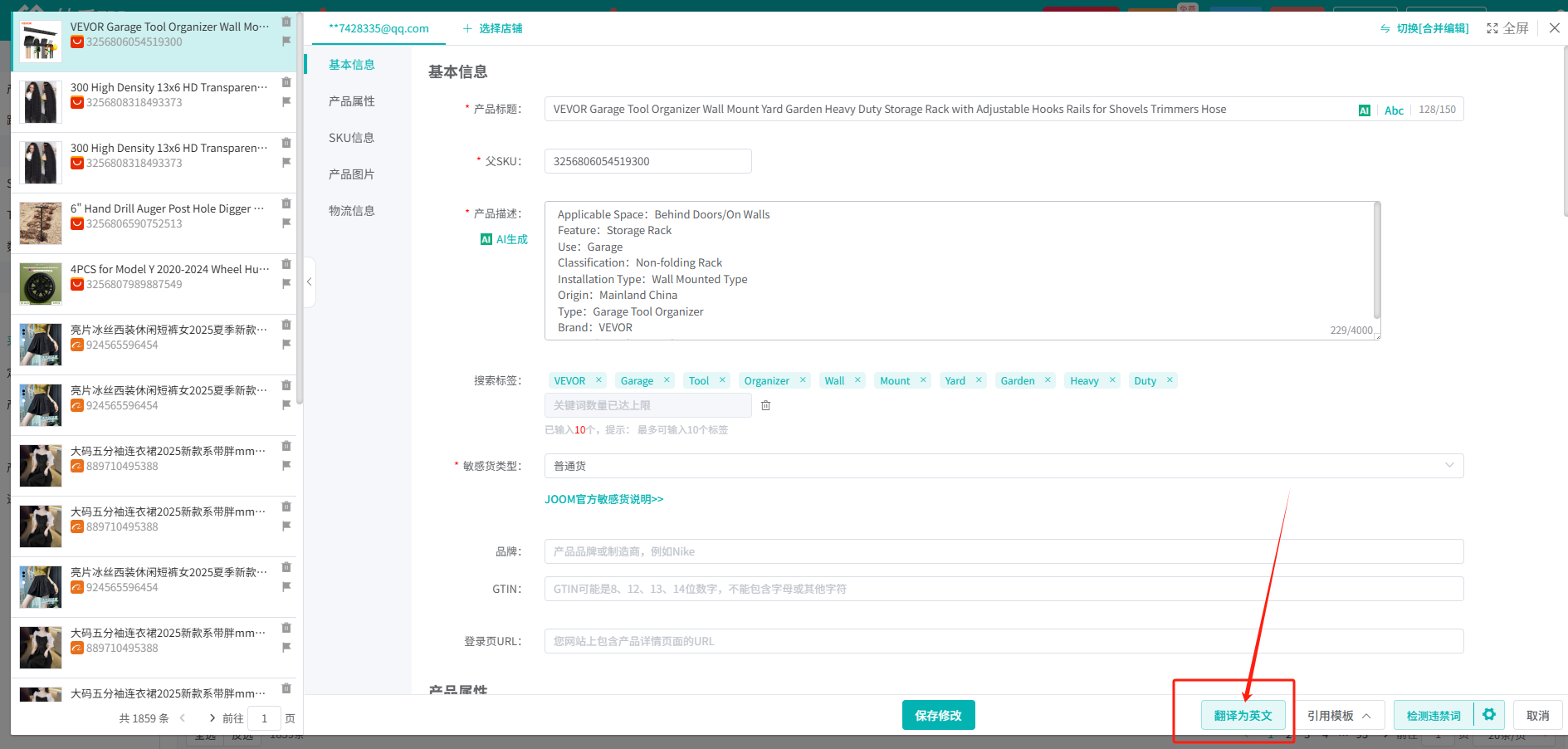
Task: Click 选择店铺 to add a store
Action: point(492,28)
